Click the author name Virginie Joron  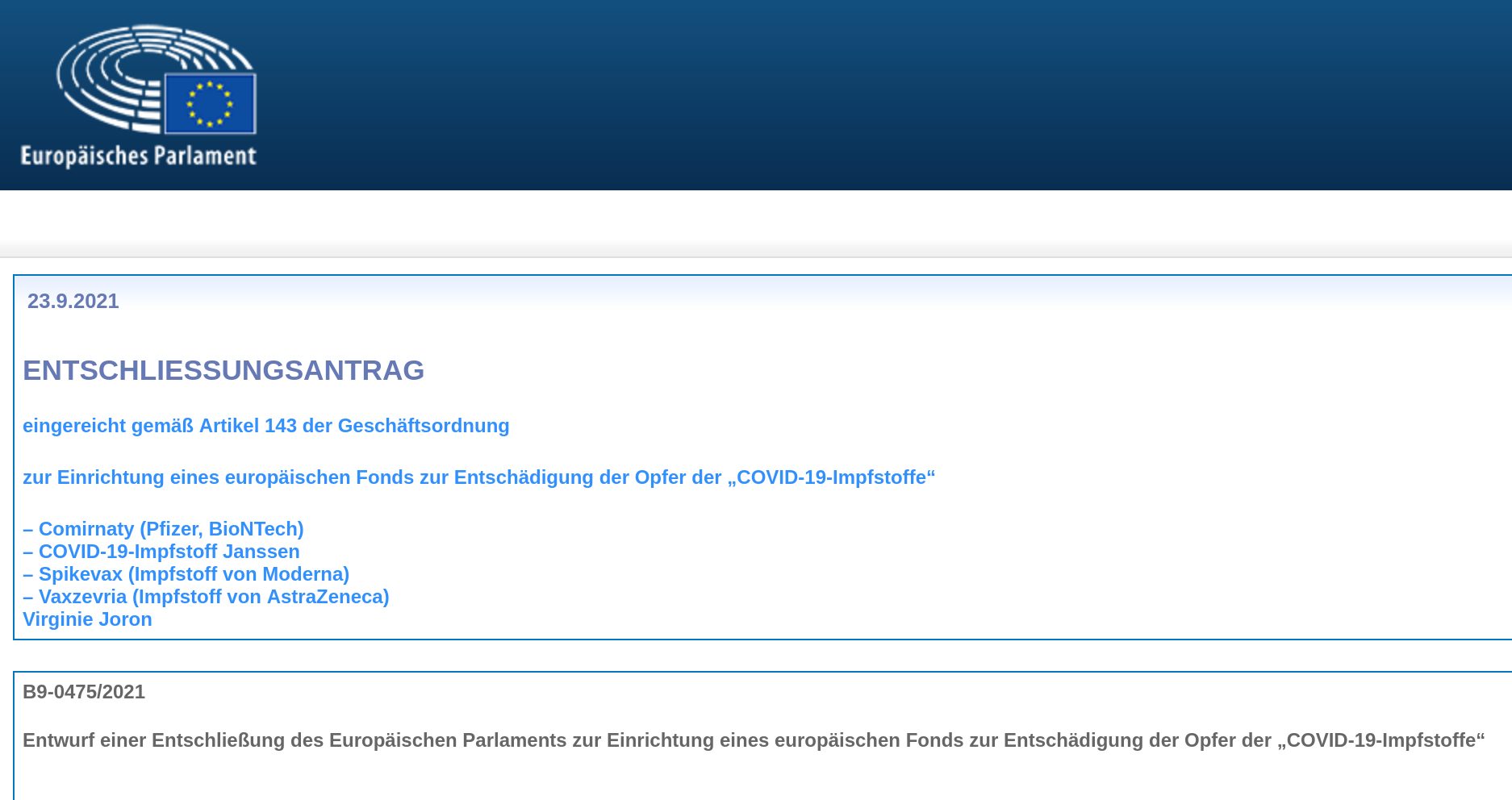coord(87,619)
